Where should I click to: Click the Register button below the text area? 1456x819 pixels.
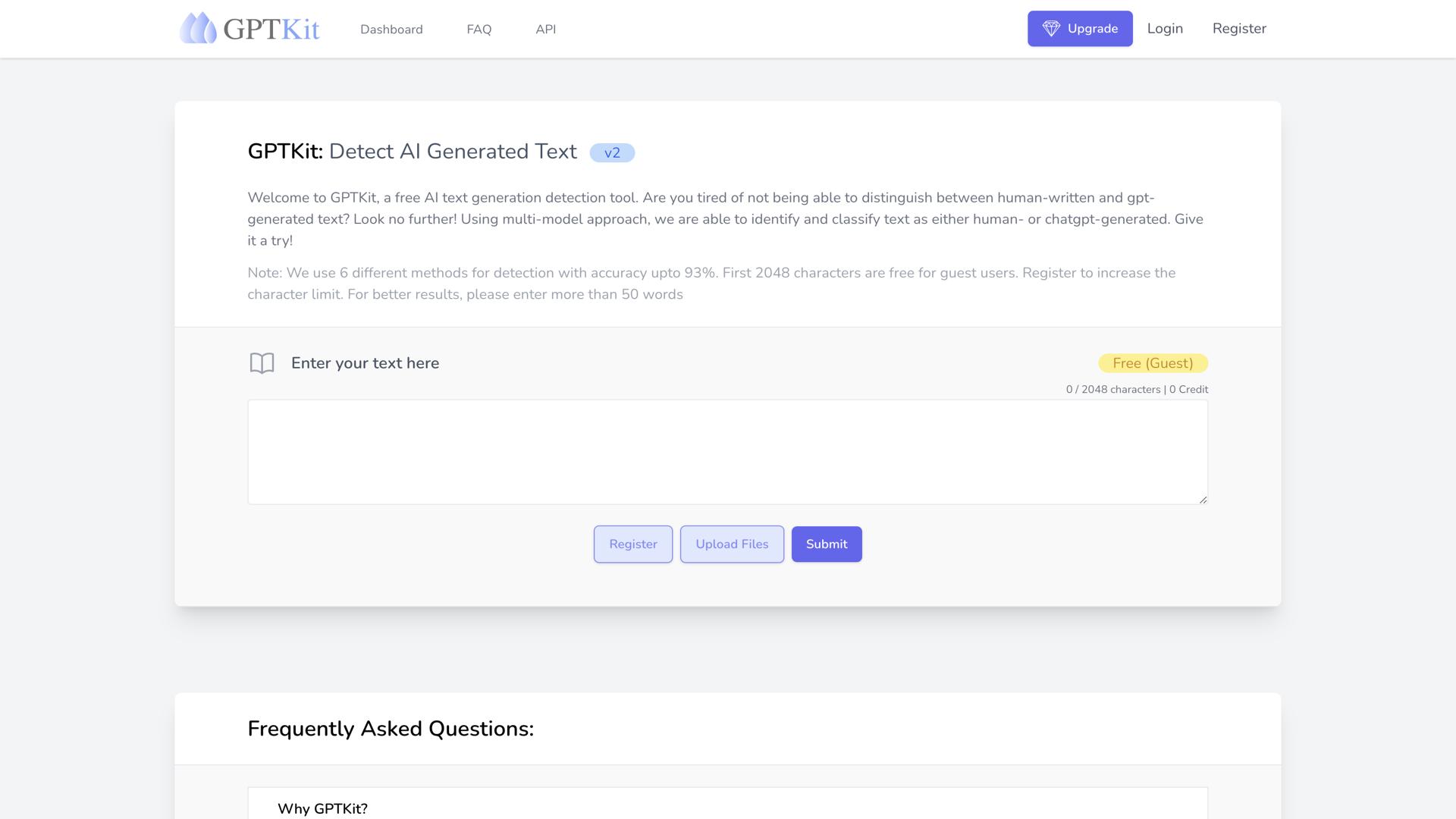click(x=632, y=544)
